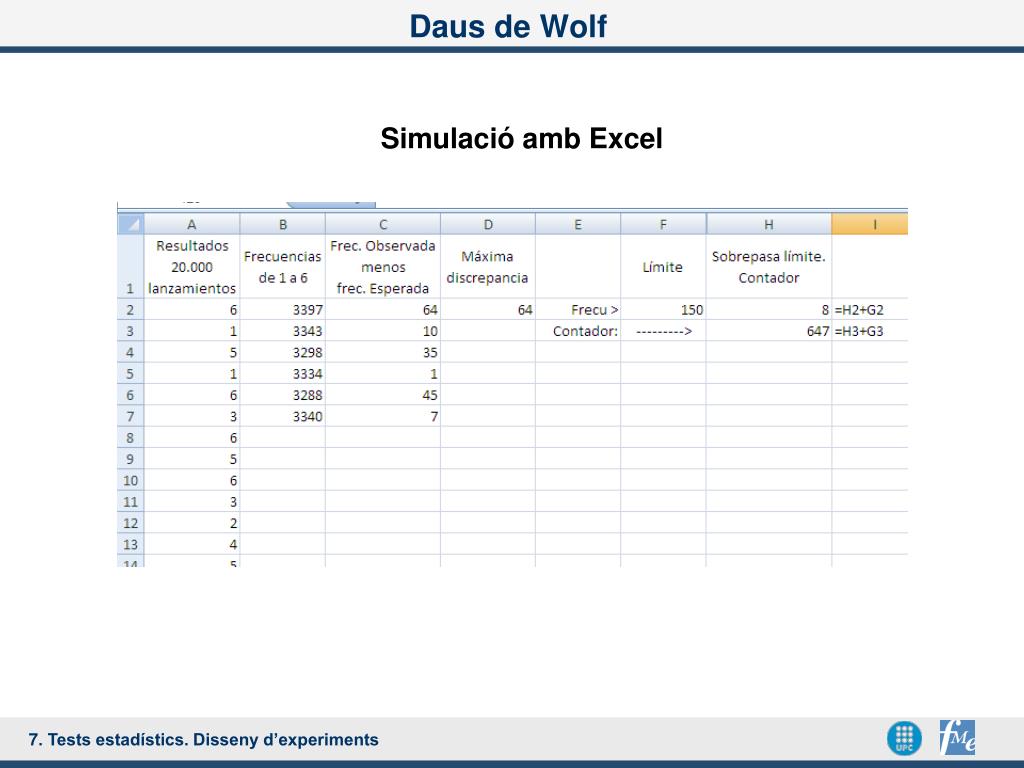Screen dimensions: 1024x768
Task: Click formula cell '=H2+G2'
Action: click(870, 310)
